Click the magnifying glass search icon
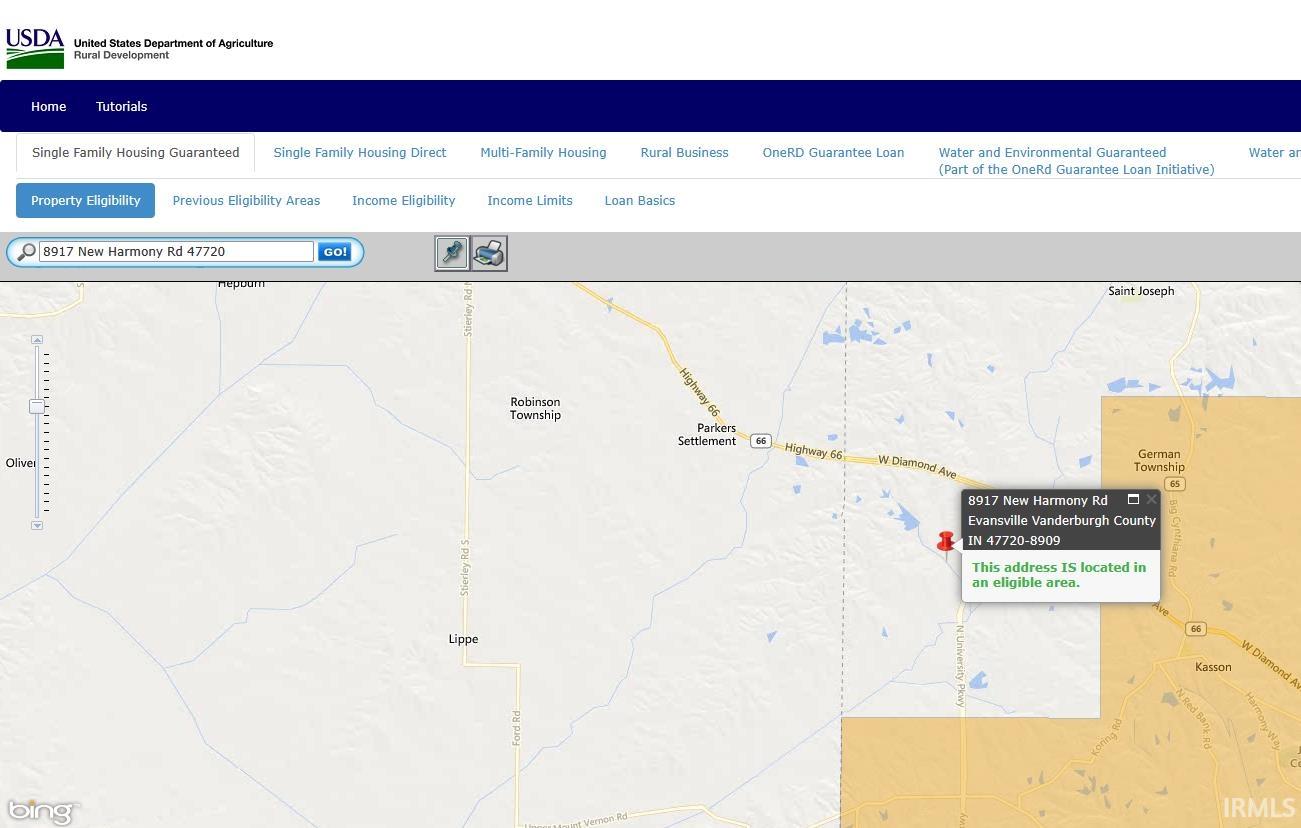The image size is (1301, 828). click(x=26, y=252)
